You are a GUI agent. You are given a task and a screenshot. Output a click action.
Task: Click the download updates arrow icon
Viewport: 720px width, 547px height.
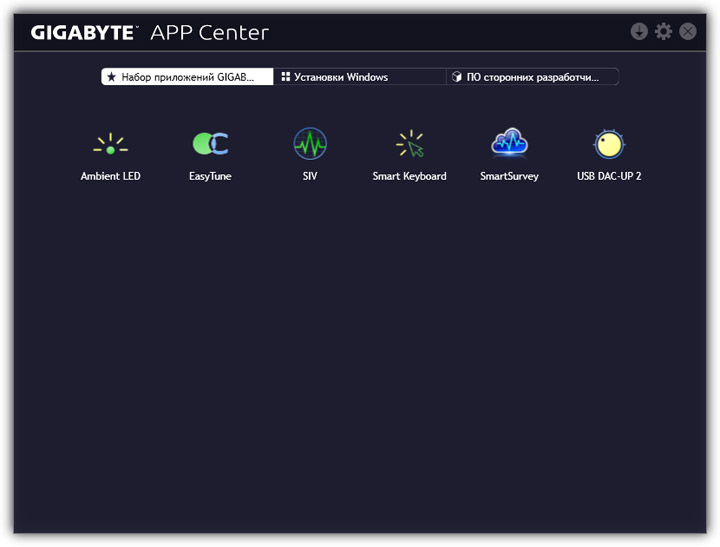pyautogui.click(x=640, y=32)
